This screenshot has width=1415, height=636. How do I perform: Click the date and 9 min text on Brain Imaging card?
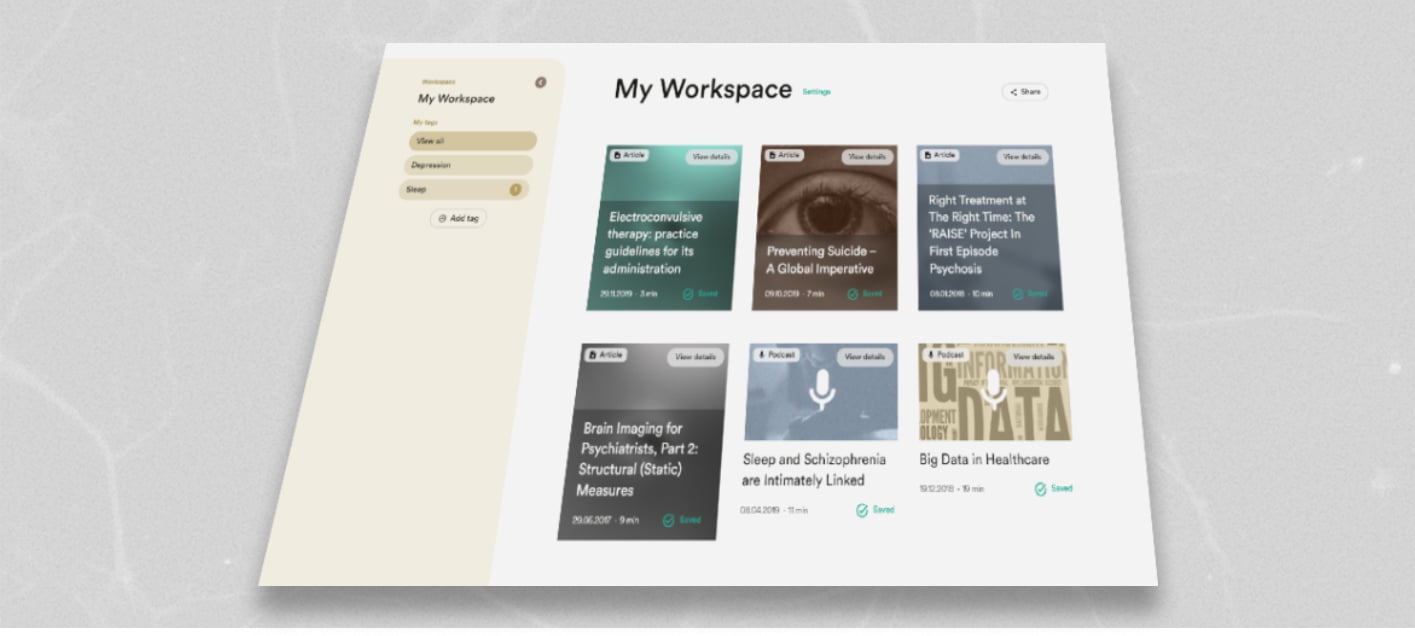pos(604,520)
